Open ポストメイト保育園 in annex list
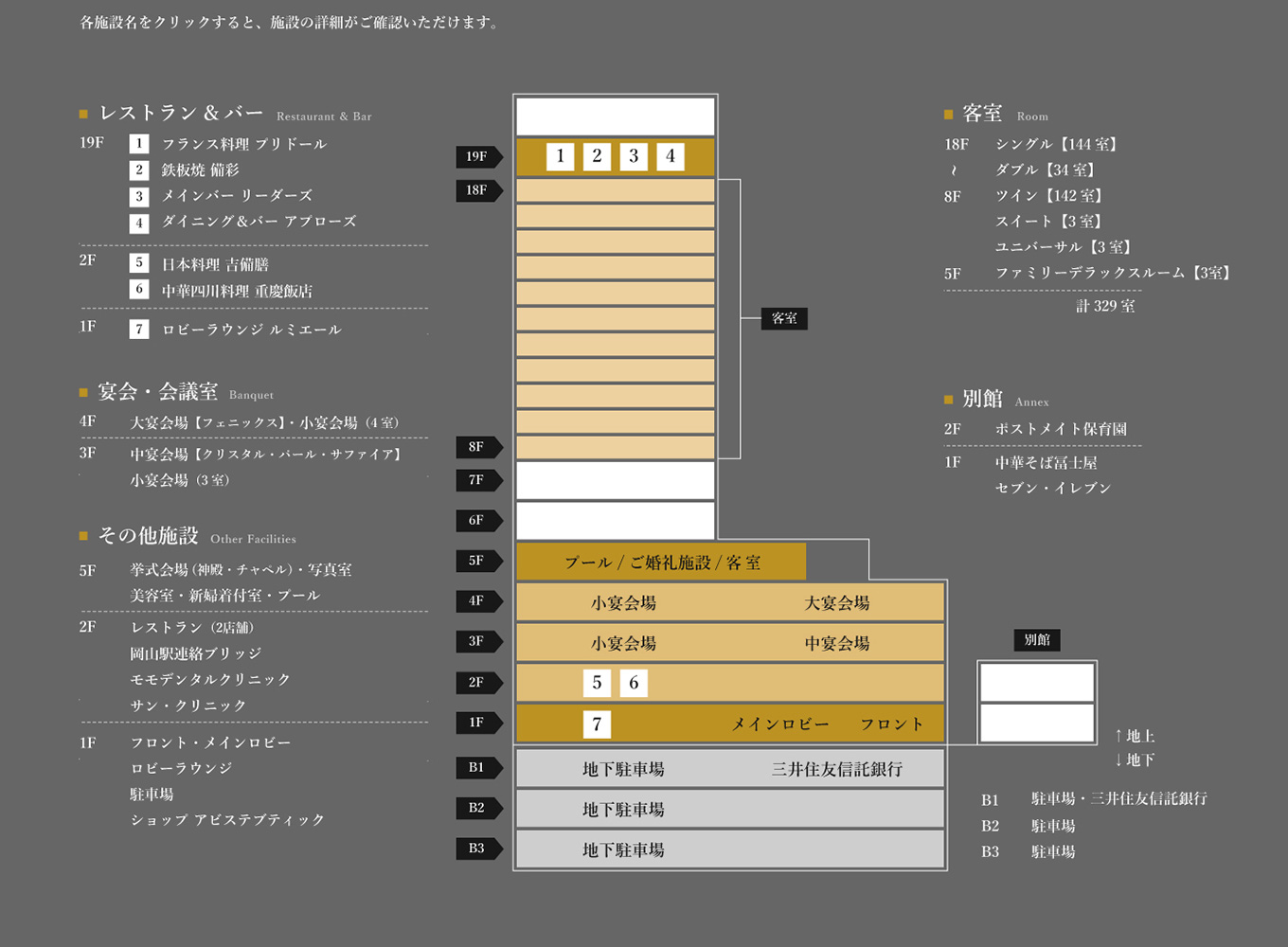Image resolution: width=1288 pixels, height=947 pixels. coord(1061,429)
